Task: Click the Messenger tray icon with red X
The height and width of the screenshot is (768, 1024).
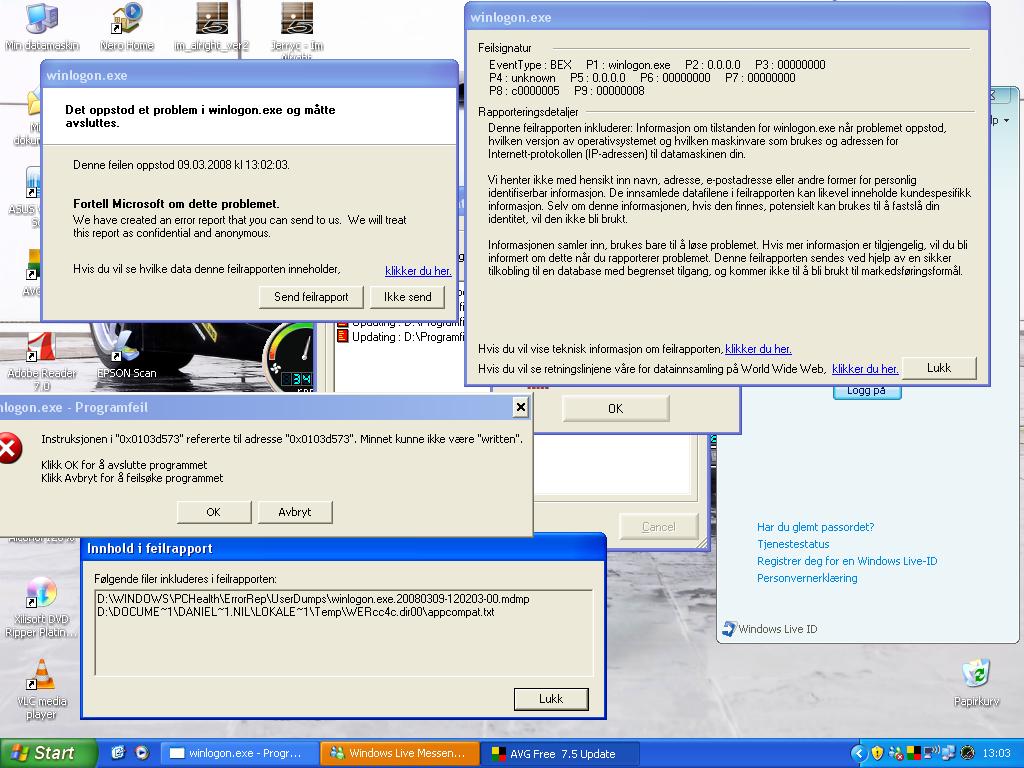Action: coord(896,754)
